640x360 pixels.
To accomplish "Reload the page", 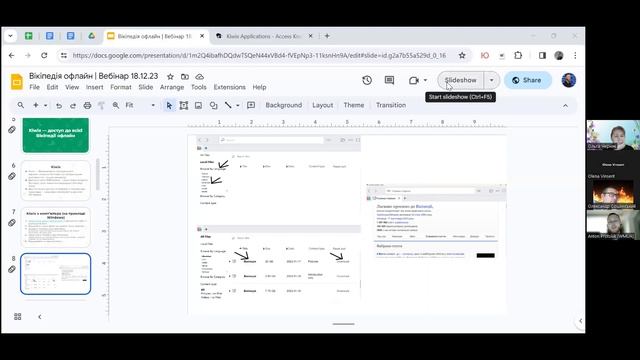I will [x=44, y=56].
